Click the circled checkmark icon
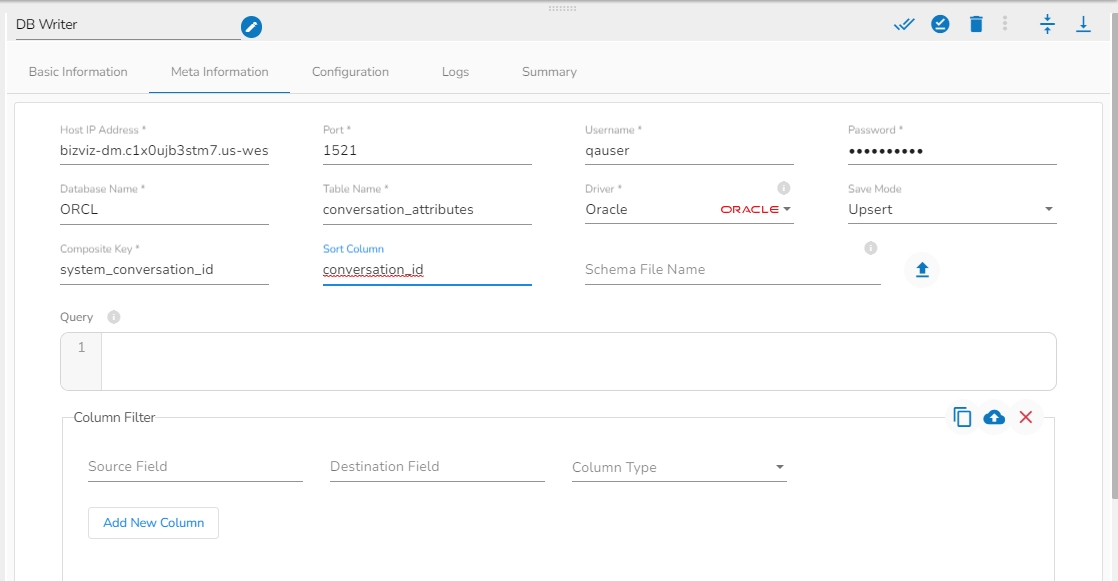 pyautogui.click(x=940, y=25)
